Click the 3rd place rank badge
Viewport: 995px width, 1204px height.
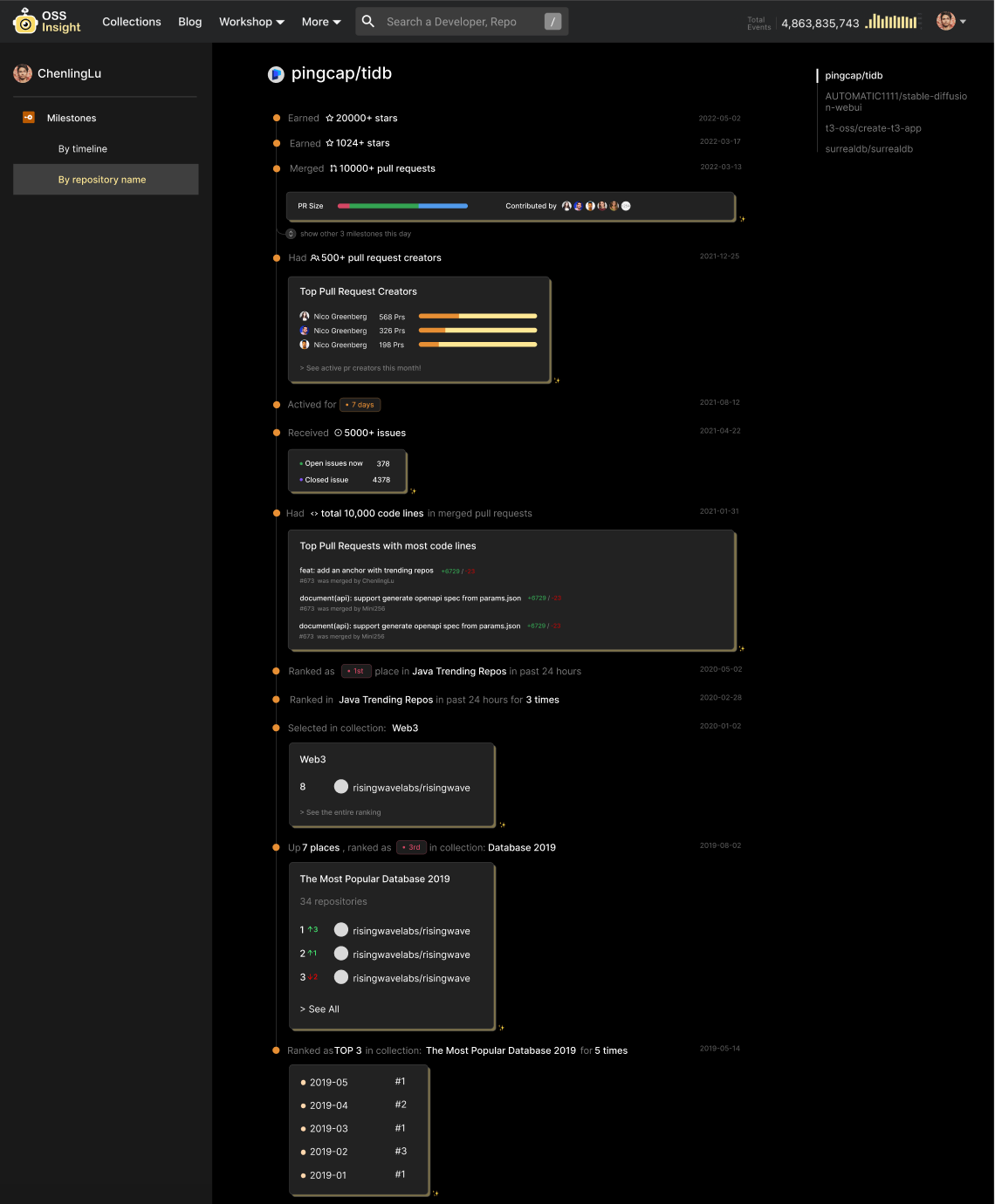411,847
